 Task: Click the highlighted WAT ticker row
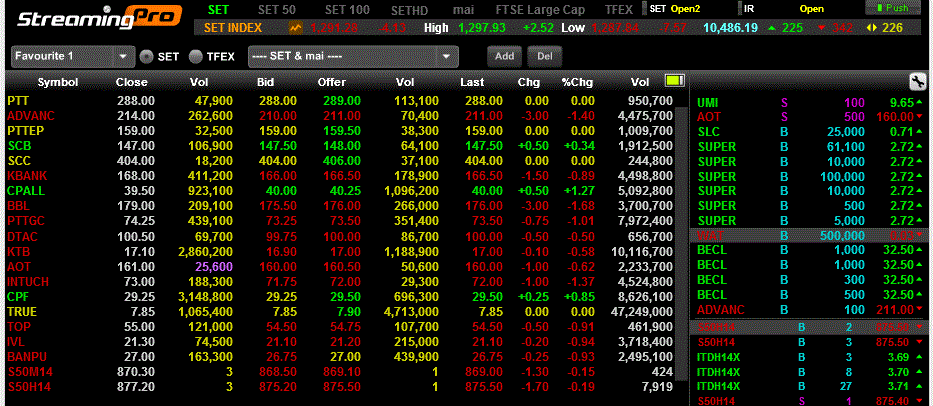811,236
